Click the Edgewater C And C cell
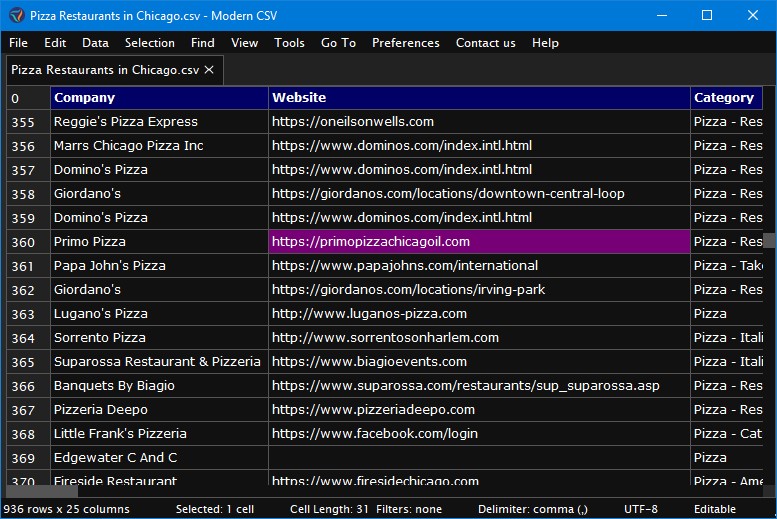 [x=159, y=458]
